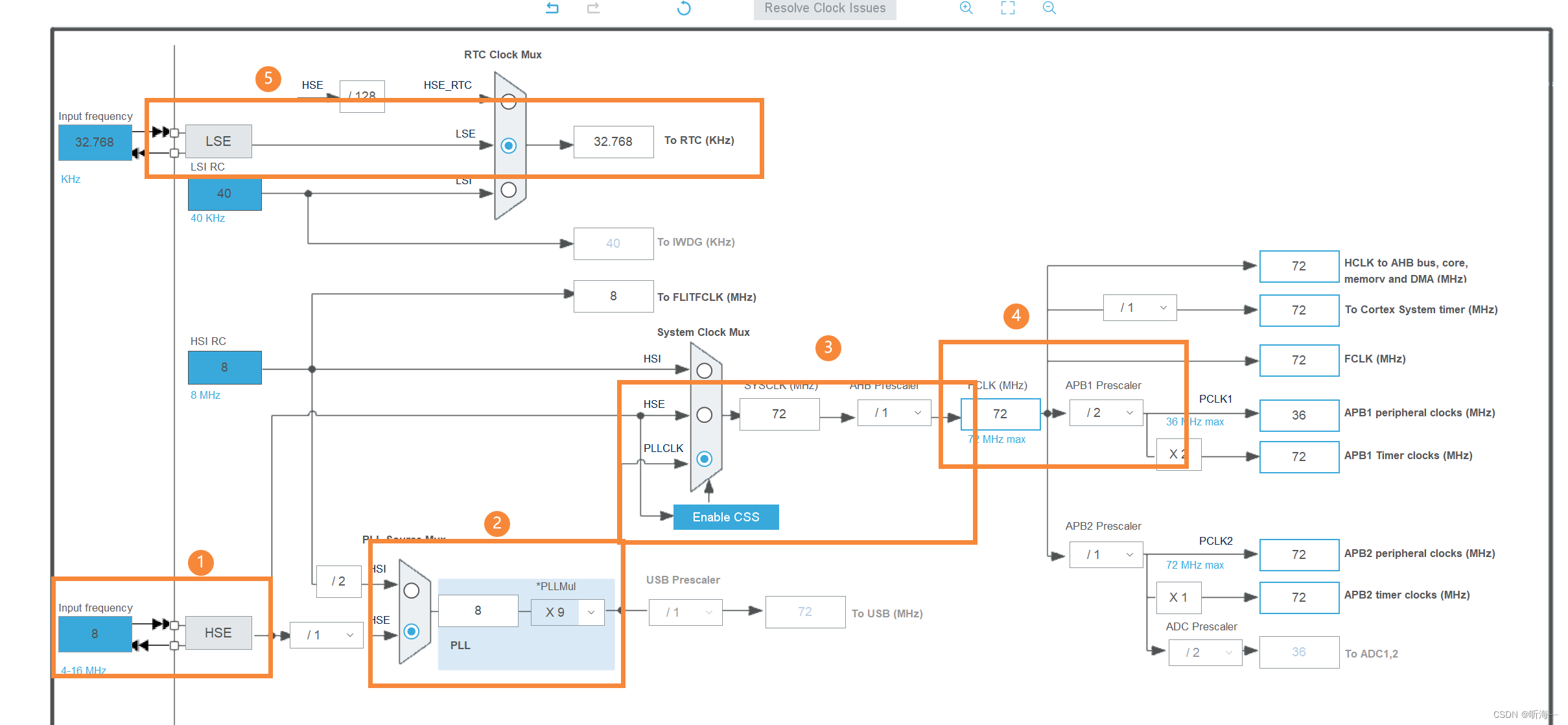Click the APB2 X 1 multiplier box
This screenshot has width=1568, height=725.
pos(1178,598)
